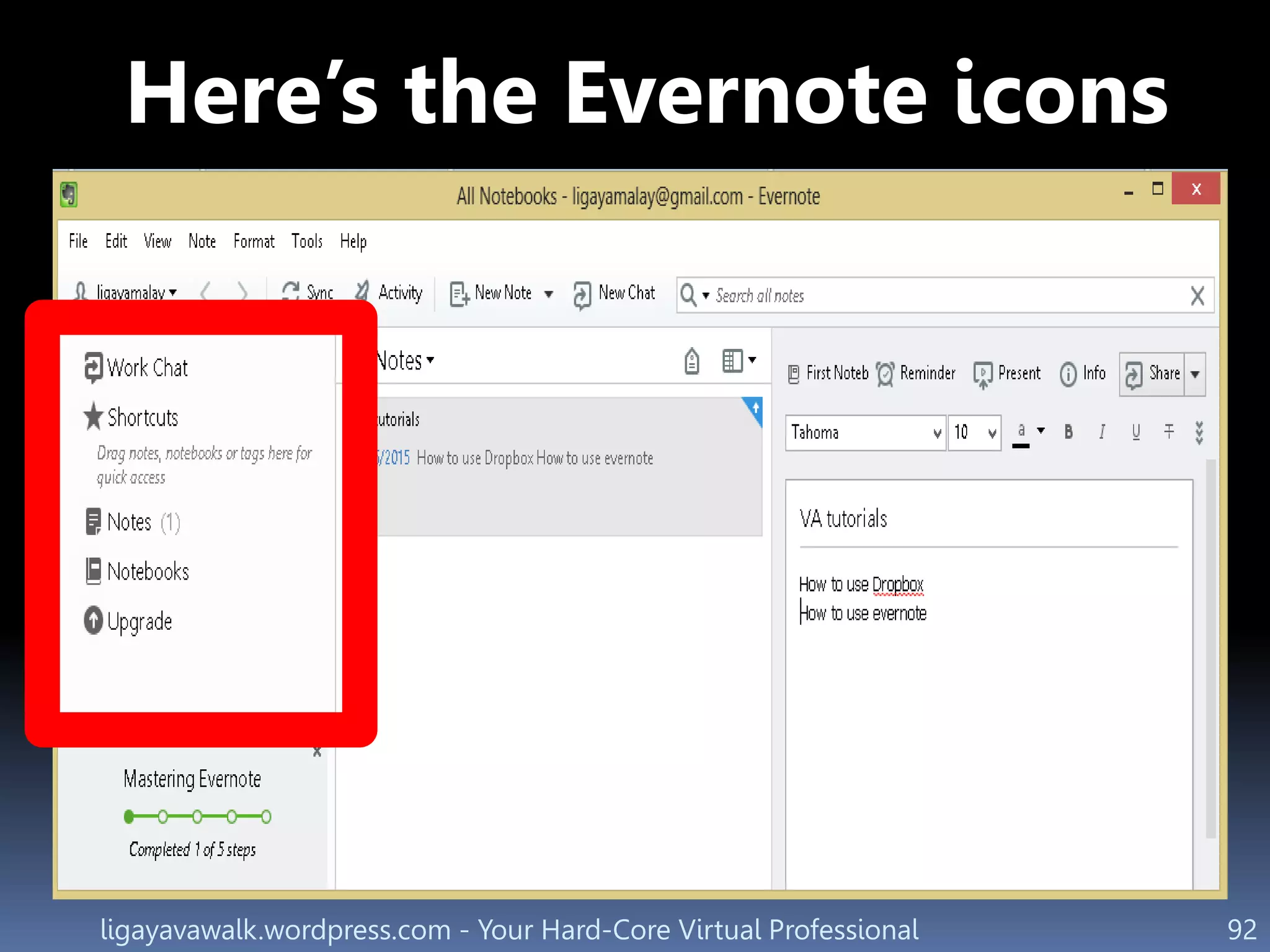Expand the Share dropdown arrow
The image size is (1270, 952).
click(x=1195, y=374)
